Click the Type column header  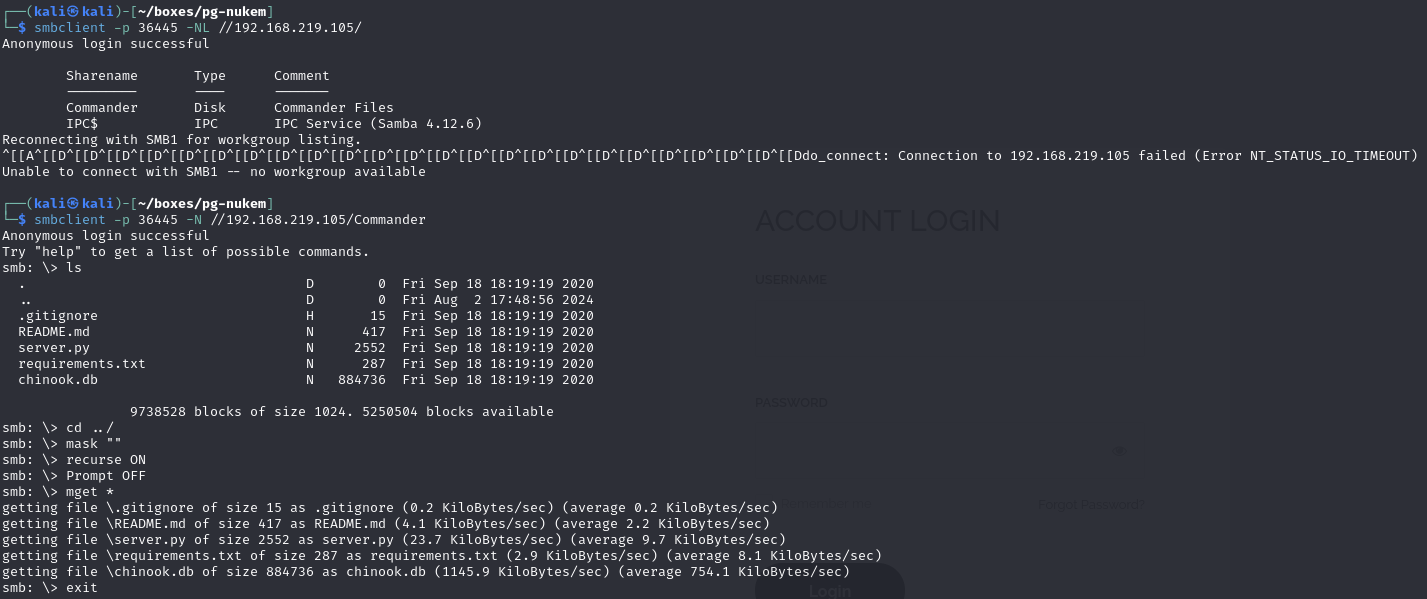click(210, 76)
